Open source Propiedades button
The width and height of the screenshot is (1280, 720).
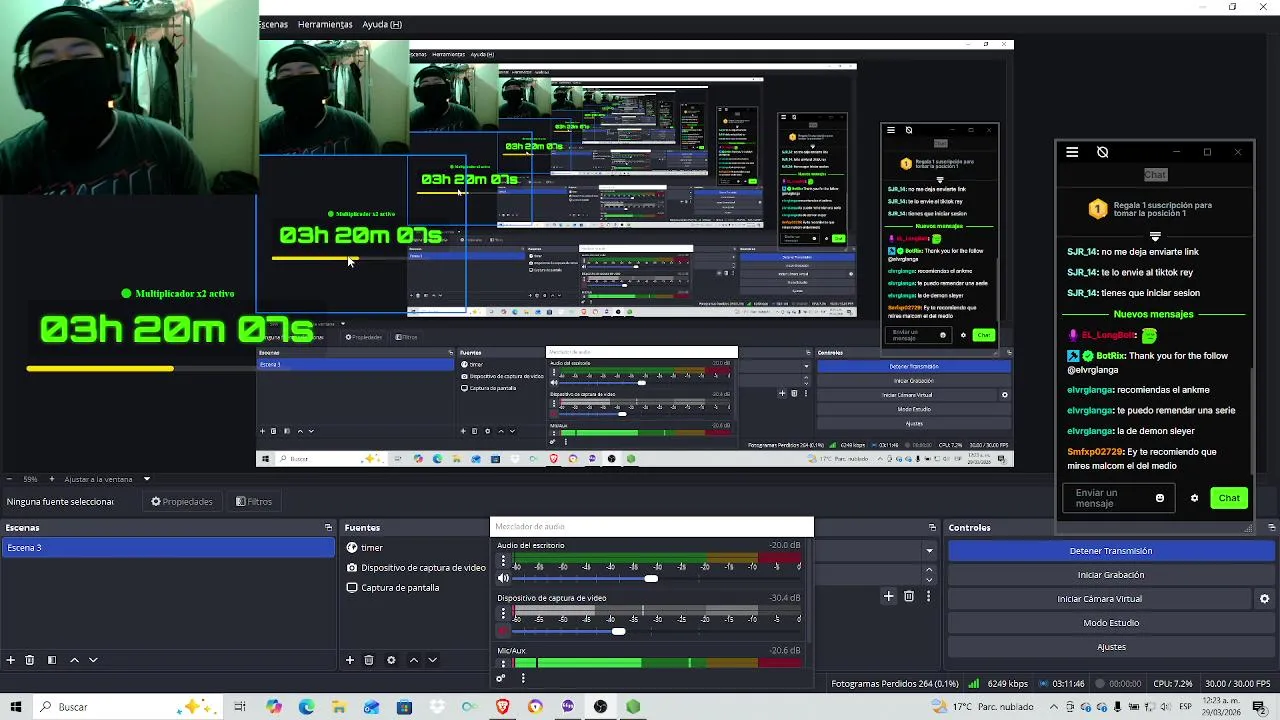coord(181,502)
